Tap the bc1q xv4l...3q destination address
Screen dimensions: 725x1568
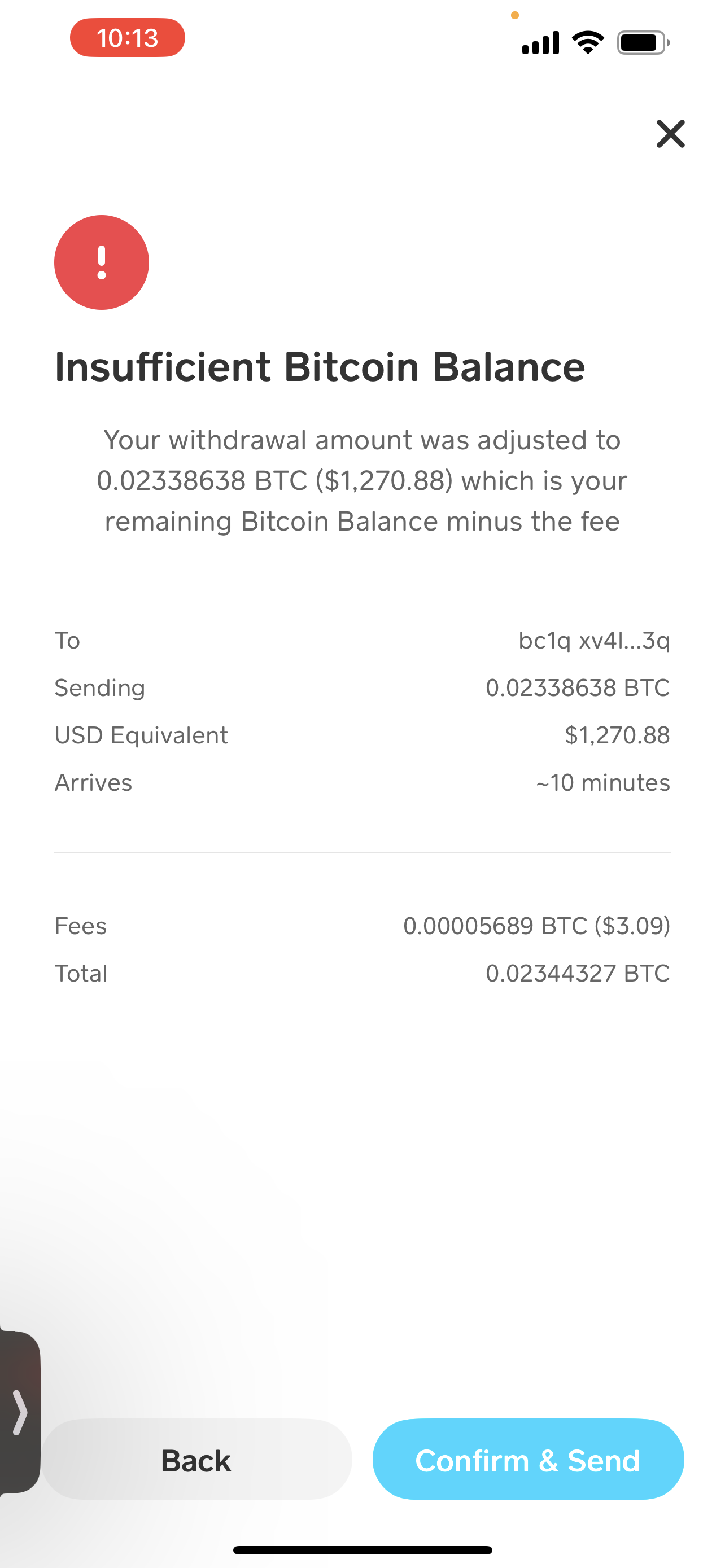click(593, 640)
